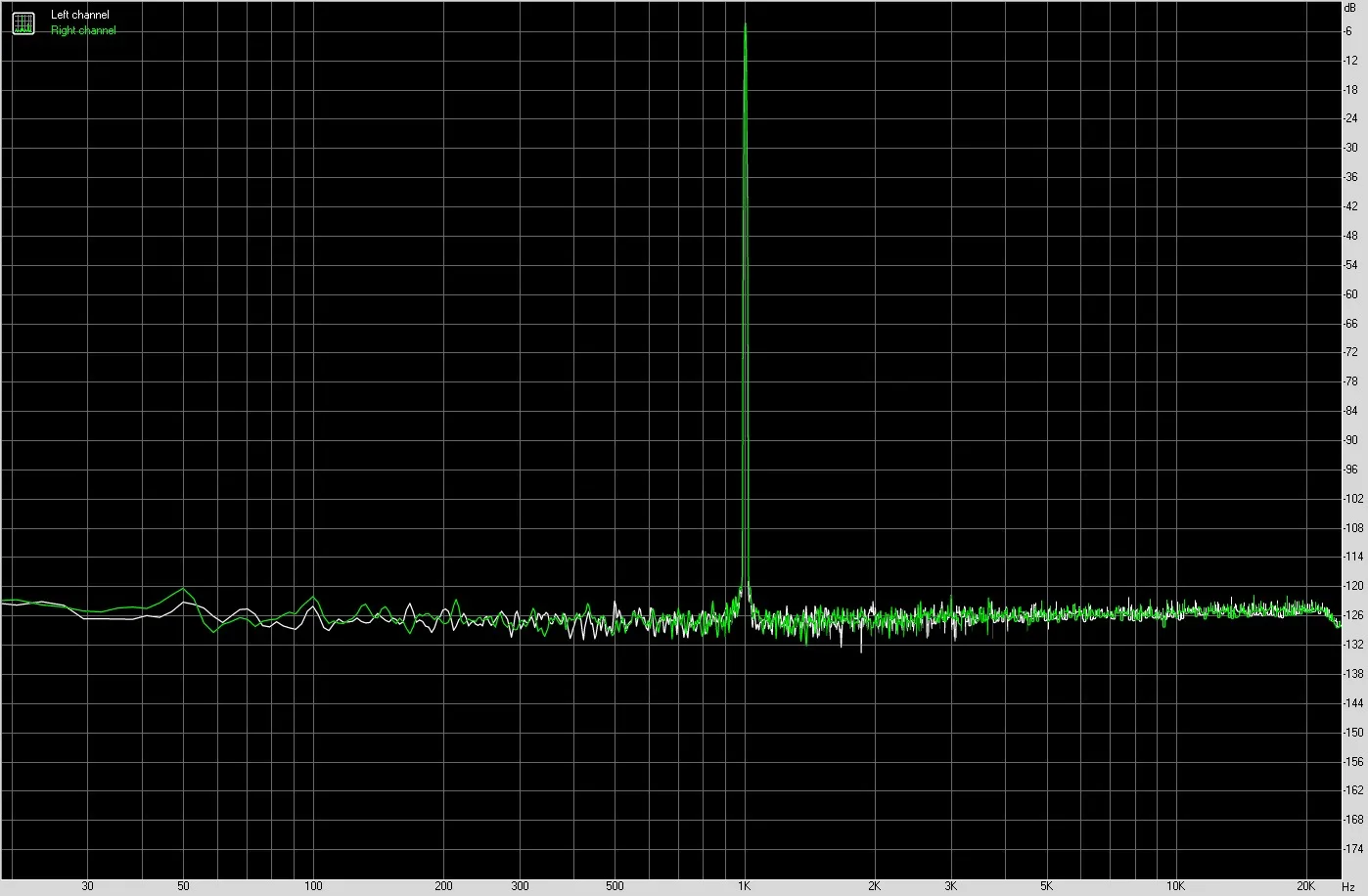Click the graph legend icon at top-left
Image resolution: width=1368 pixels, height=896 pixels.
pos(23,22)
